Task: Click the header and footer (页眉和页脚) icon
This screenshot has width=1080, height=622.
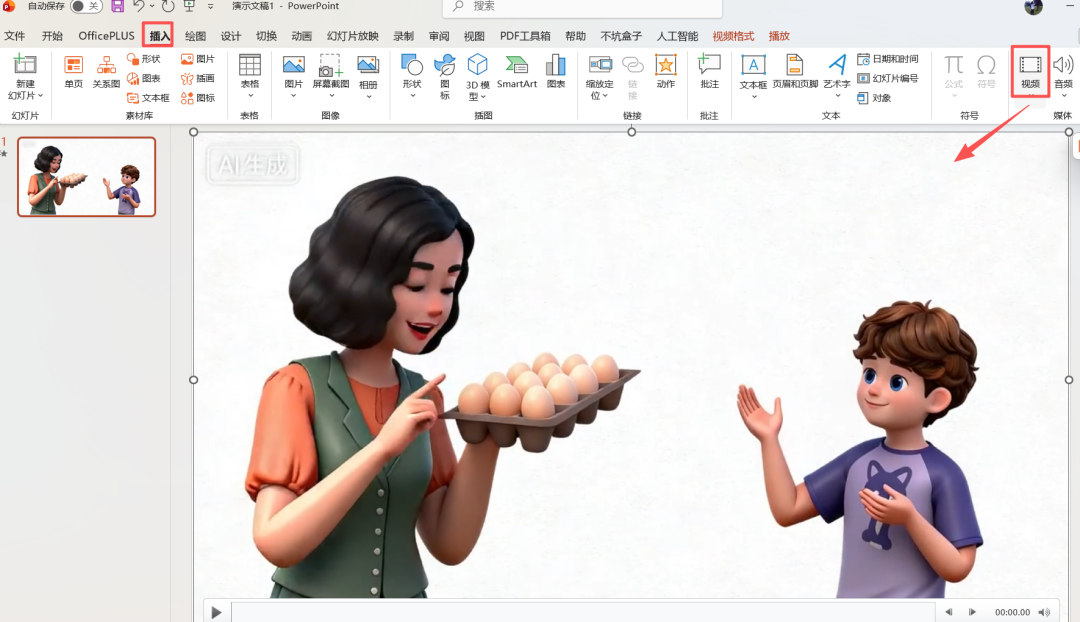Action: click(x=795, y=68)
